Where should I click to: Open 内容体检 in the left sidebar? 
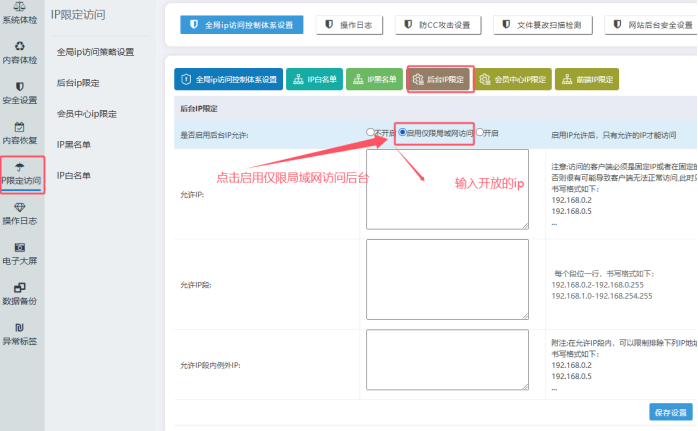coord(21,53)
